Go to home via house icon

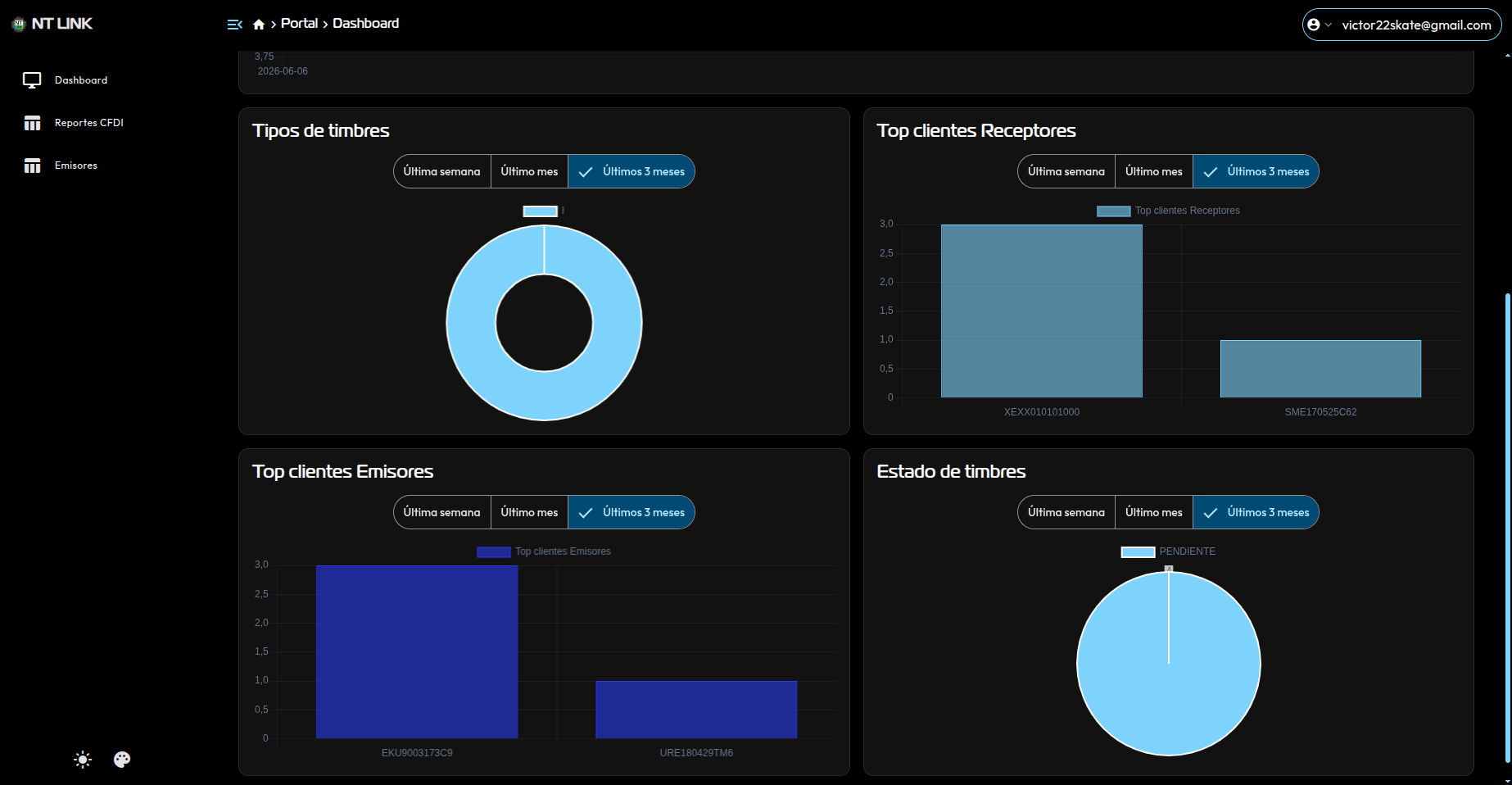pos(259,25)
